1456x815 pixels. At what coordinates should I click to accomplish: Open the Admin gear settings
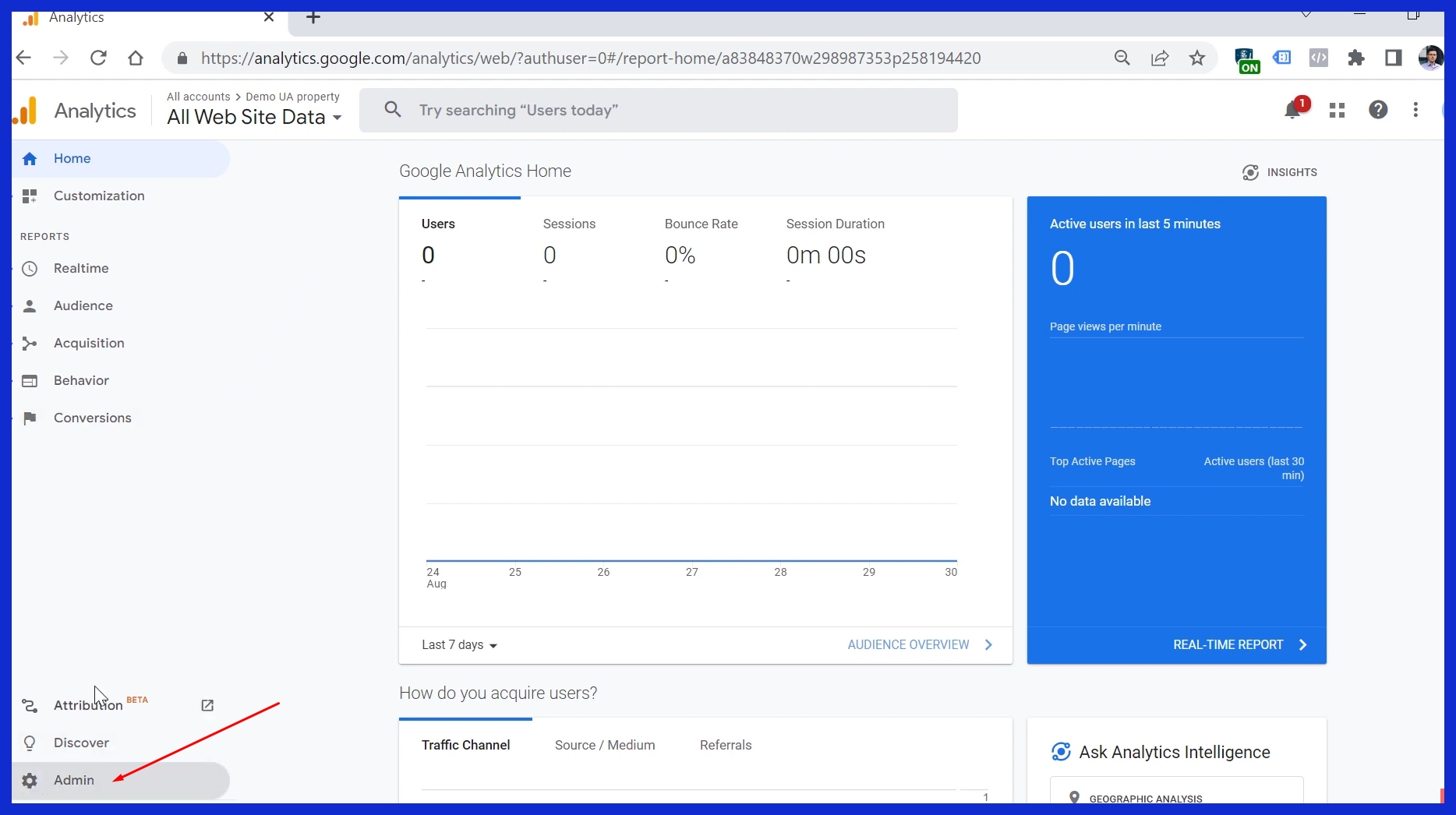click(x=121, y=781)
